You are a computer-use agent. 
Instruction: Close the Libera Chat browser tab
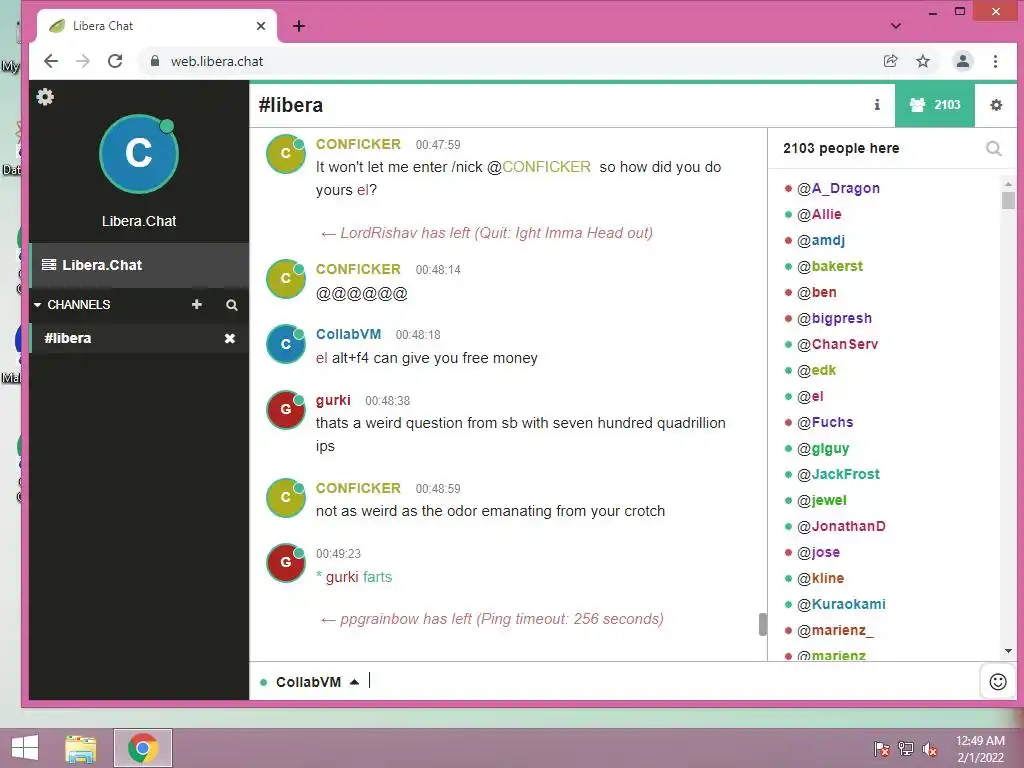click(261, 26)
